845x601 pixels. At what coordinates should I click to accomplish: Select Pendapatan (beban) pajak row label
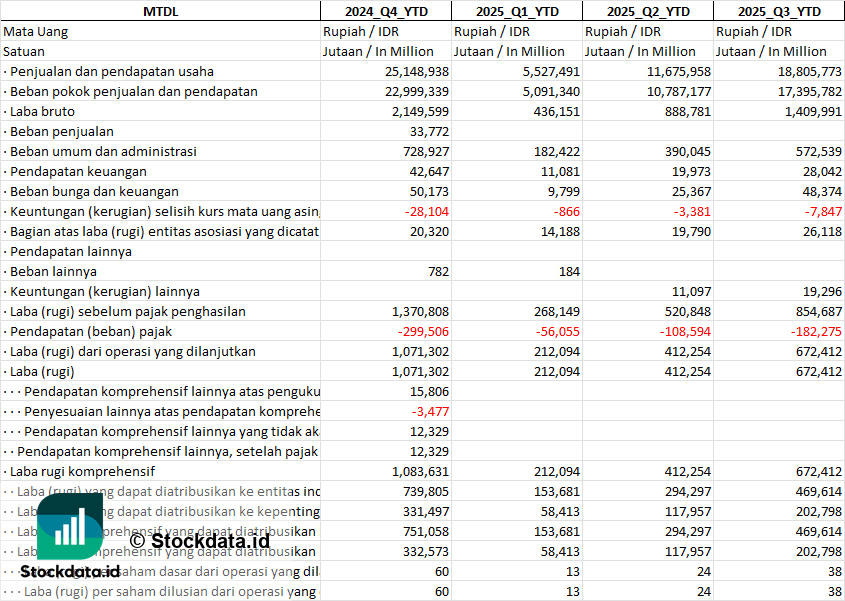coord(87,331)
